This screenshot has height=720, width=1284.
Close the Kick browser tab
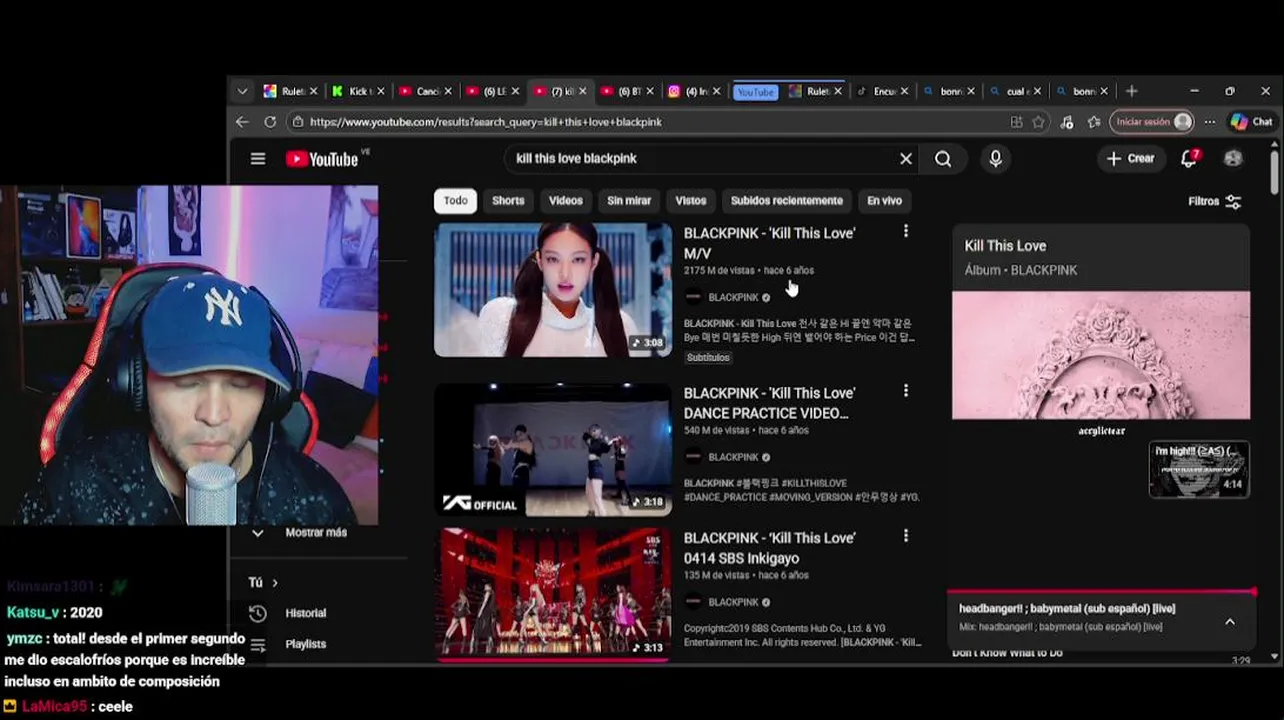click(380, 91)
